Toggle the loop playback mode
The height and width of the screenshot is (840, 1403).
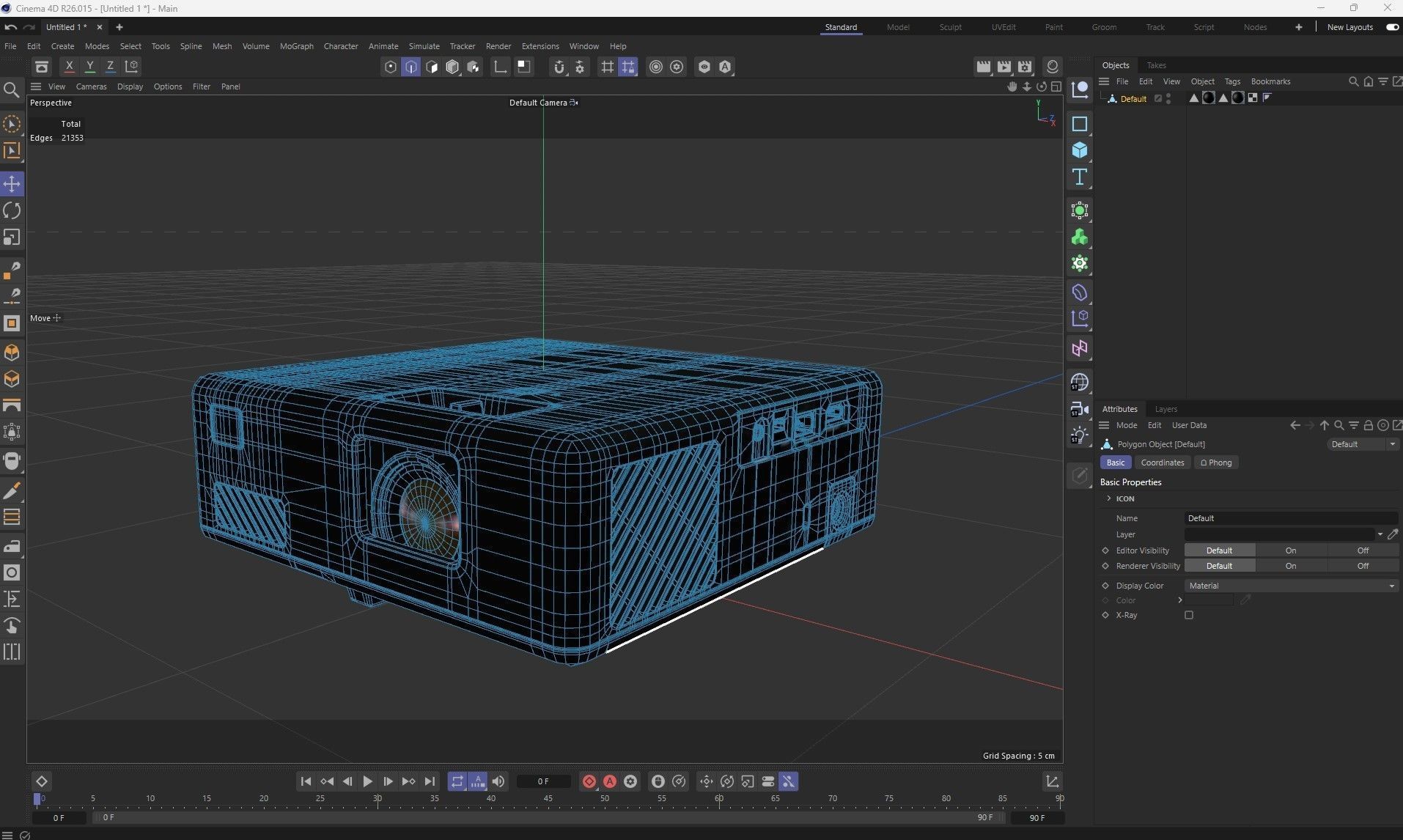point(457,781)
